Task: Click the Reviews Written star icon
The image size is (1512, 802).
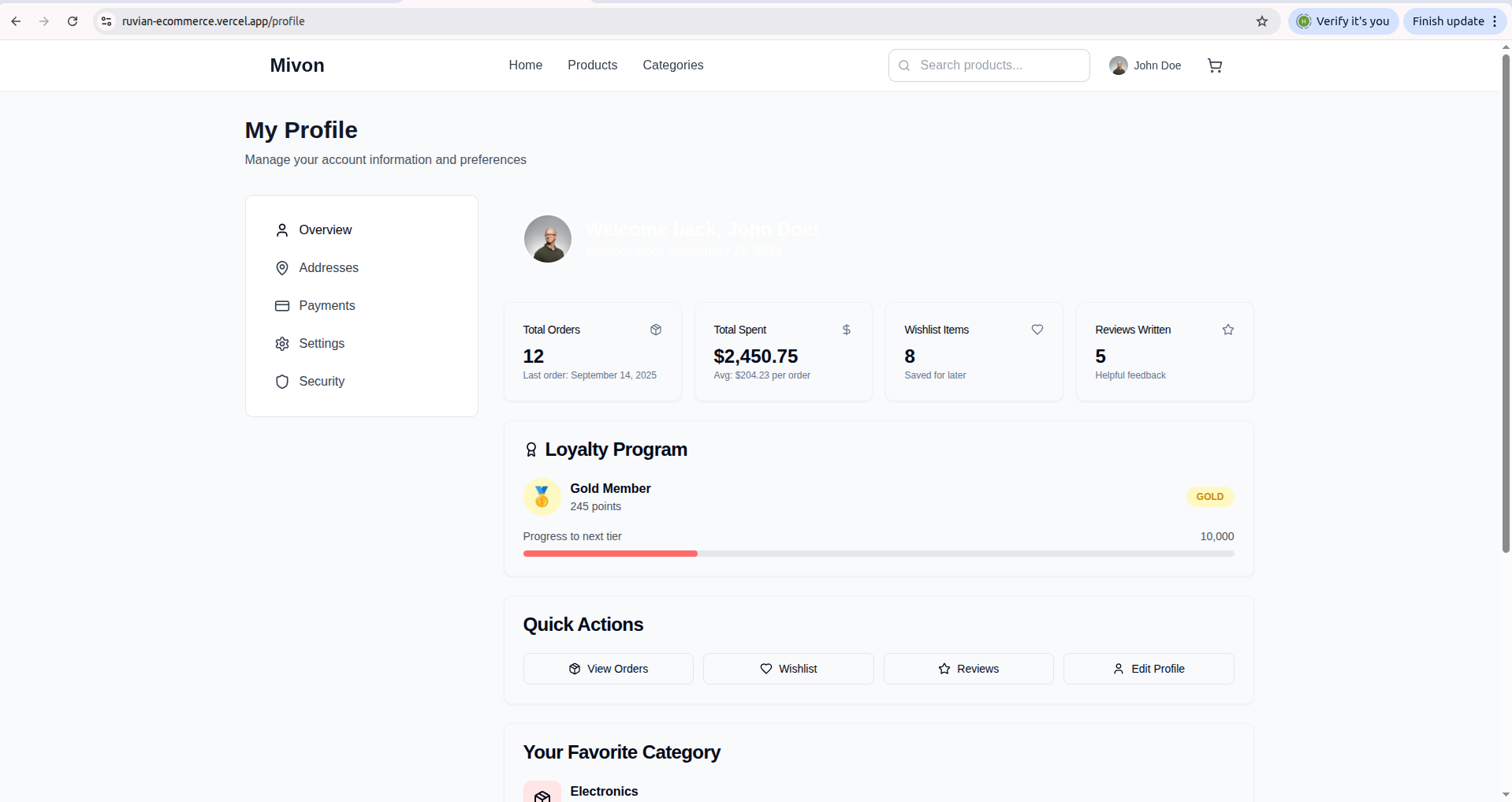Action: pyautogui.click(x=1228, y=330)
